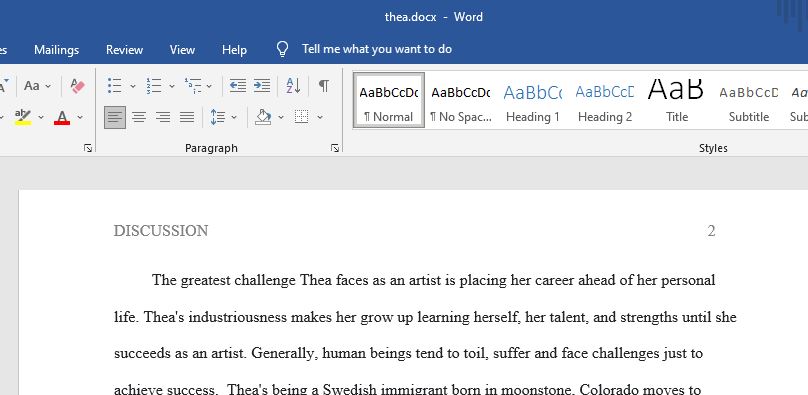Apply borders icon

[301, 117]
